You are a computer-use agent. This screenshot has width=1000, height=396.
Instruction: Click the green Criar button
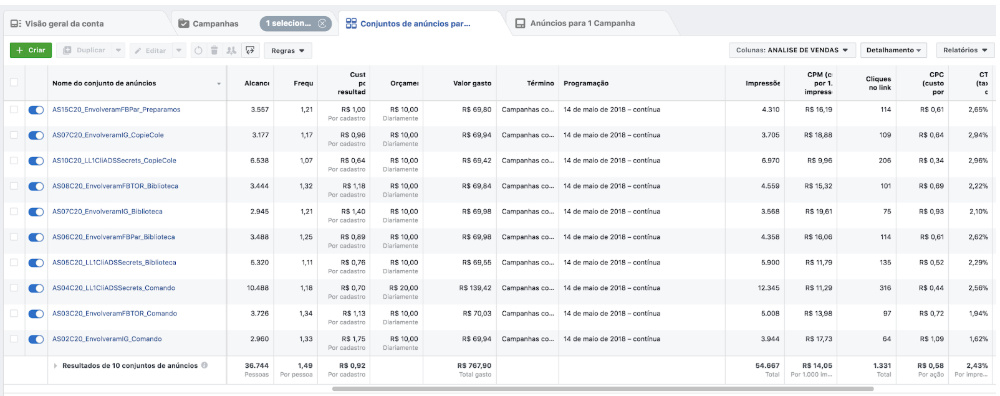tap(31, 50)
